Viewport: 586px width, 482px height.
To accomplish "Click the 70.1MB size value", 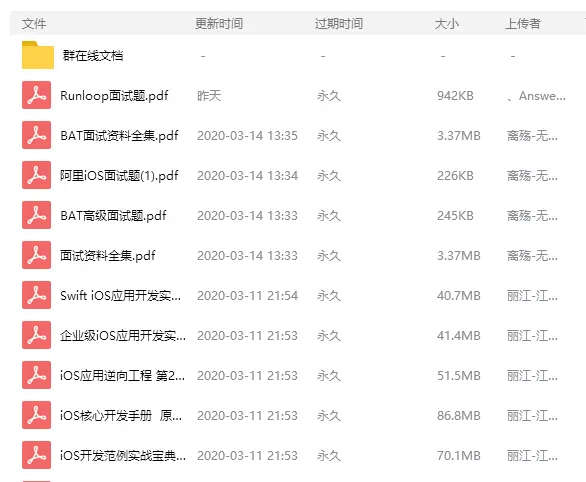I will (459, 455).
